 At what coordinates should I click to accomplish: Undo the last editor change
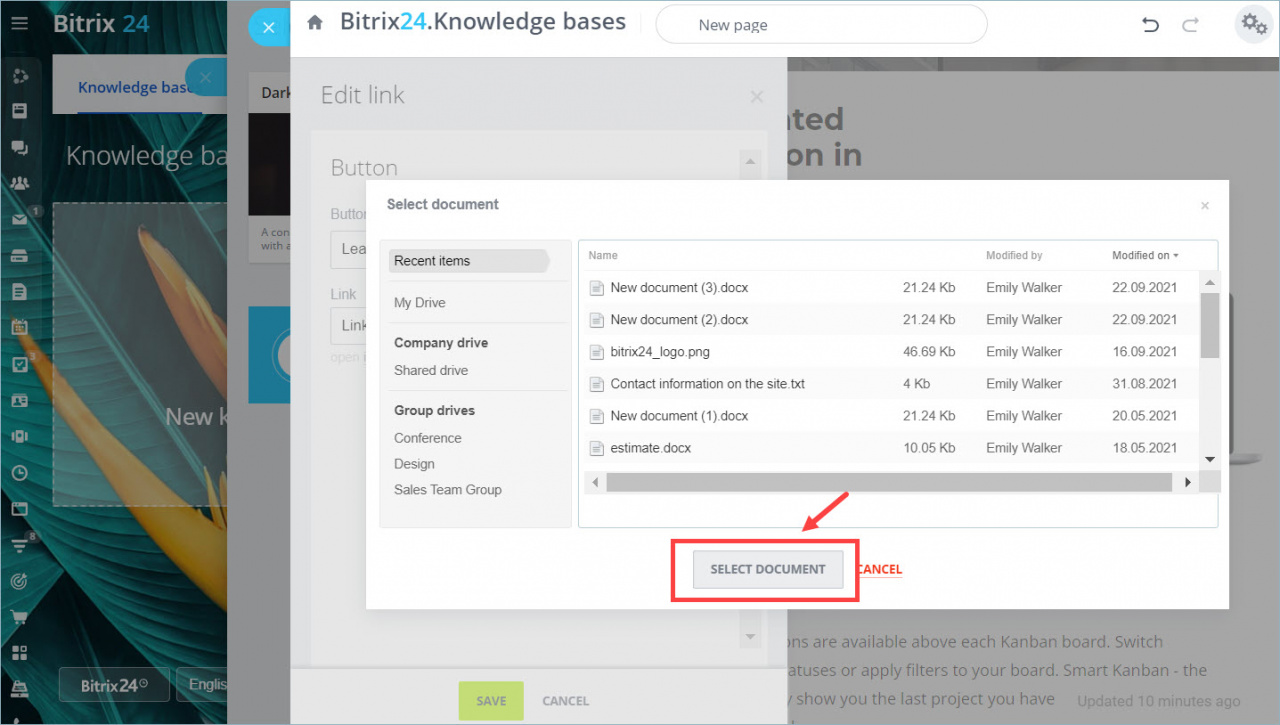(x=1150, y=25)
